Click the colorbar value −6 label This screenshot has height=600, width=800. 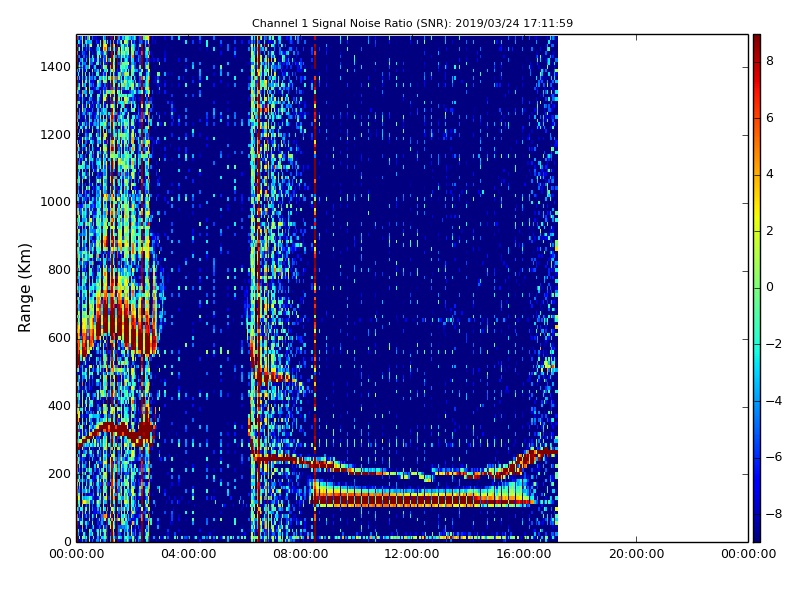coord(774,457)
